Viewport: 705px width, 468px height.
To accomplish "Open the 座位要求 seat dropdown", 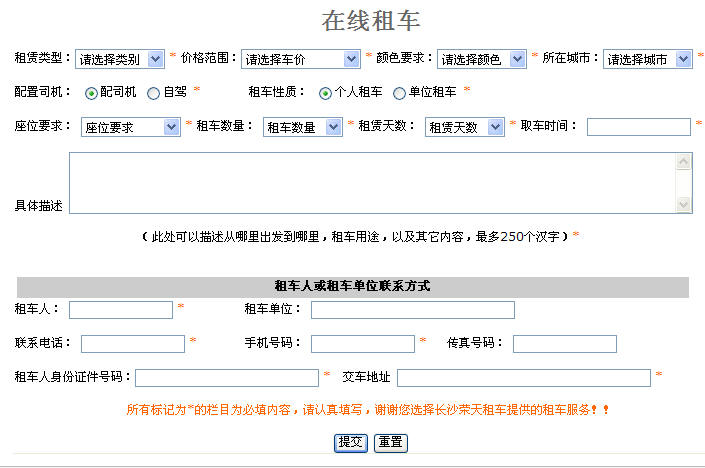I will pyautogui.click(x=128, y=127).
